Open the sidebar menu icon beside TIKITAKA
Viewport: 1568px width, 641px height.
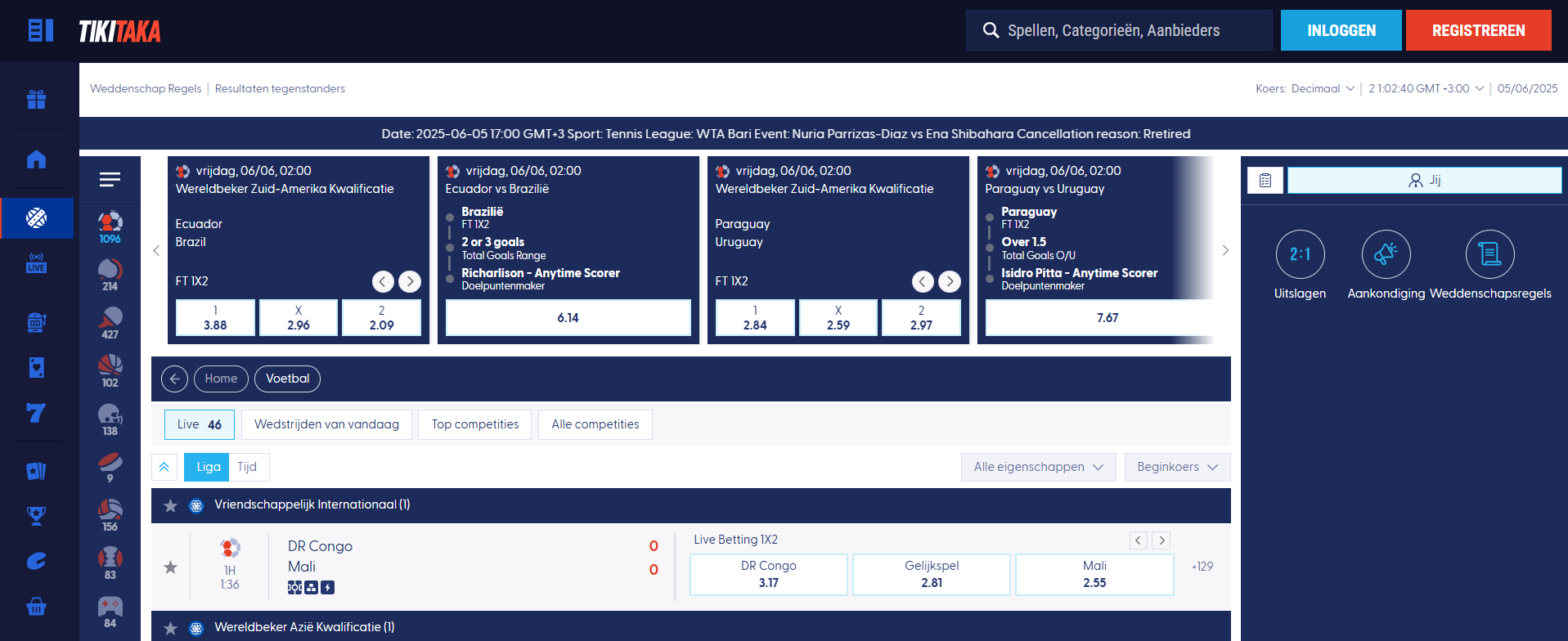40,30
